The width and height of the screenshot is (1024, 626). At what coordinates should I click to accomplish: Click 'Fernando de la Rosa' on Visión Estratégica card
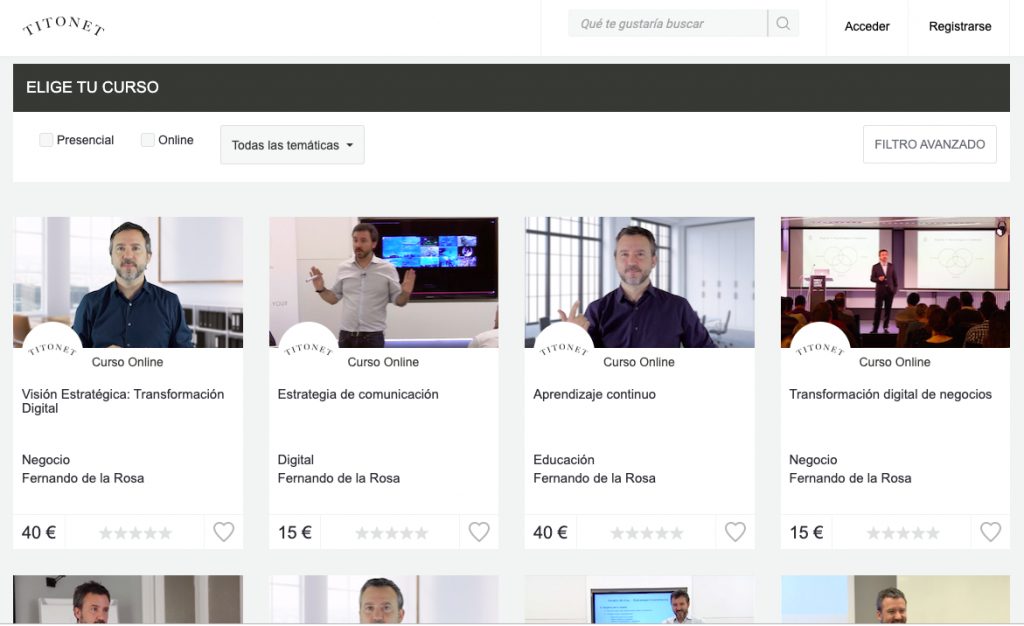(x=83, y=478)
